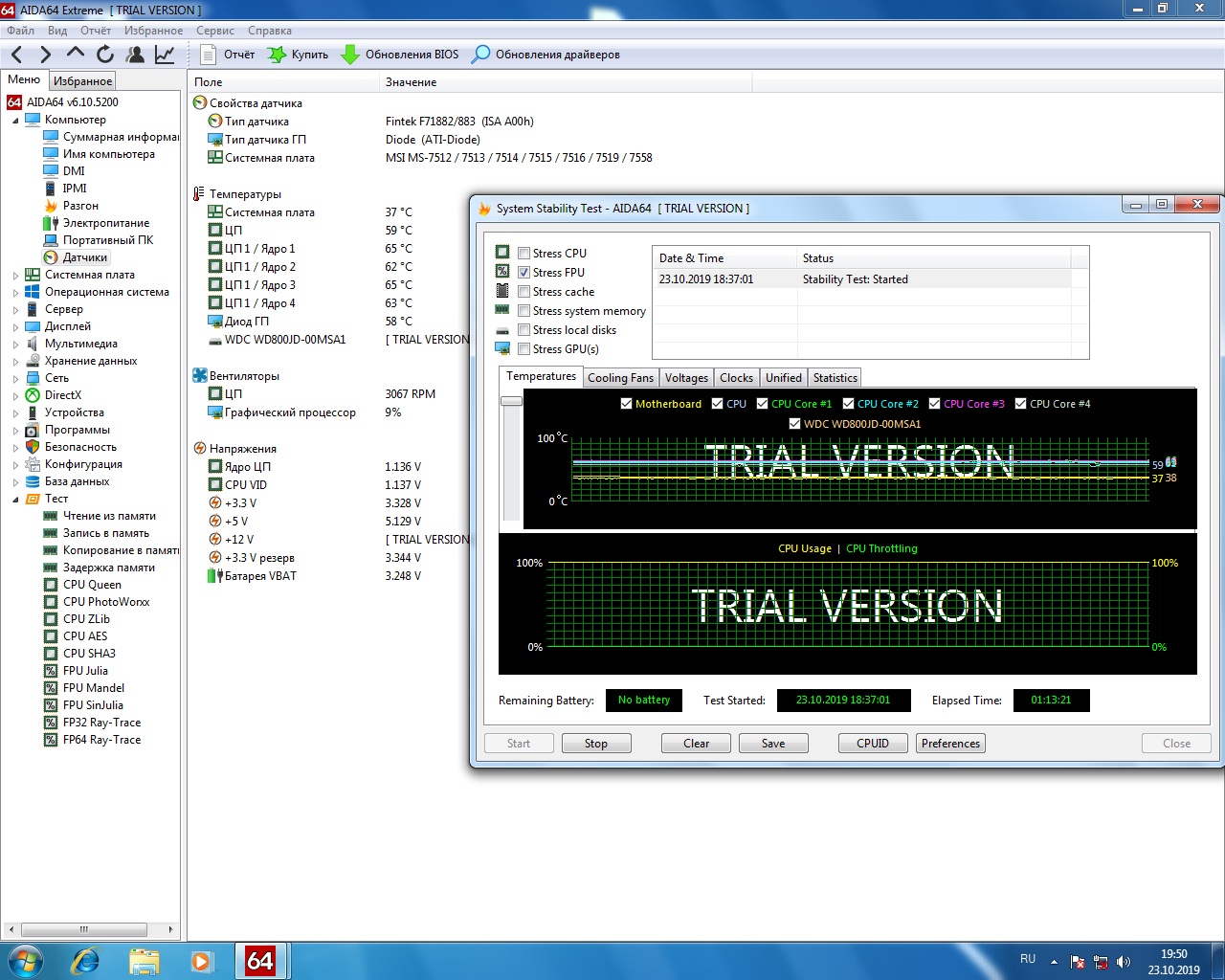Enable the Stress GPU(s) checkbox
This screenshot has height=980, width=1225.
523,349
